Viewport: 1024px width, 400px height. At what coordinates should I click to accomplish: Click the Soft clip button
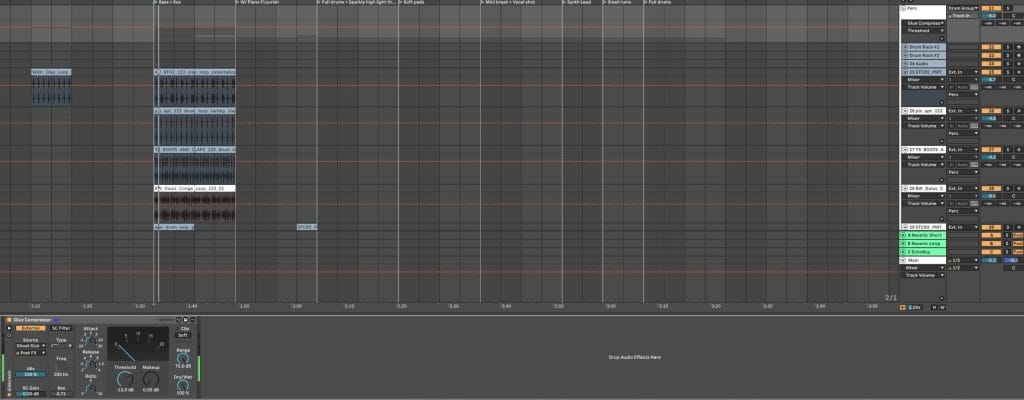pos(184,335)
